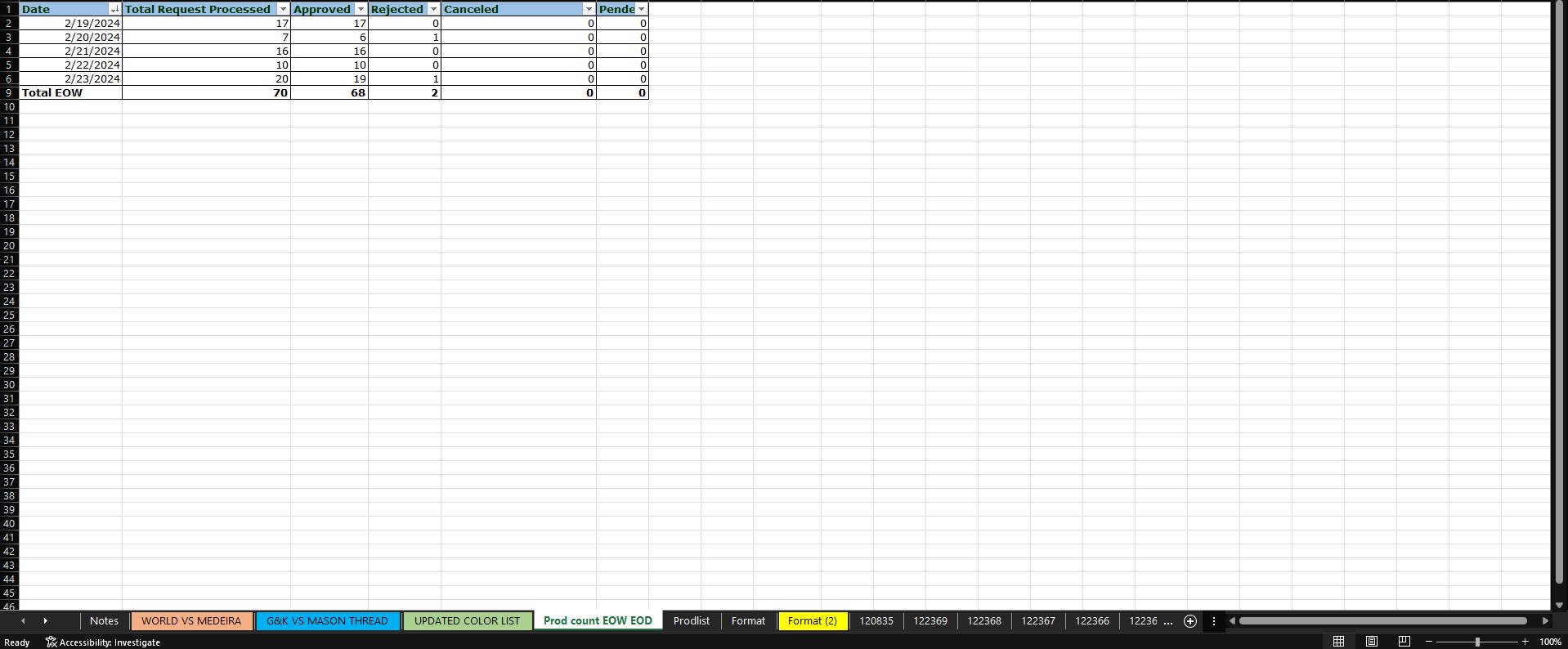Select the date cell 2/23/2024
The height and width of the screenshot is (649, 1568).
[70, 78]
